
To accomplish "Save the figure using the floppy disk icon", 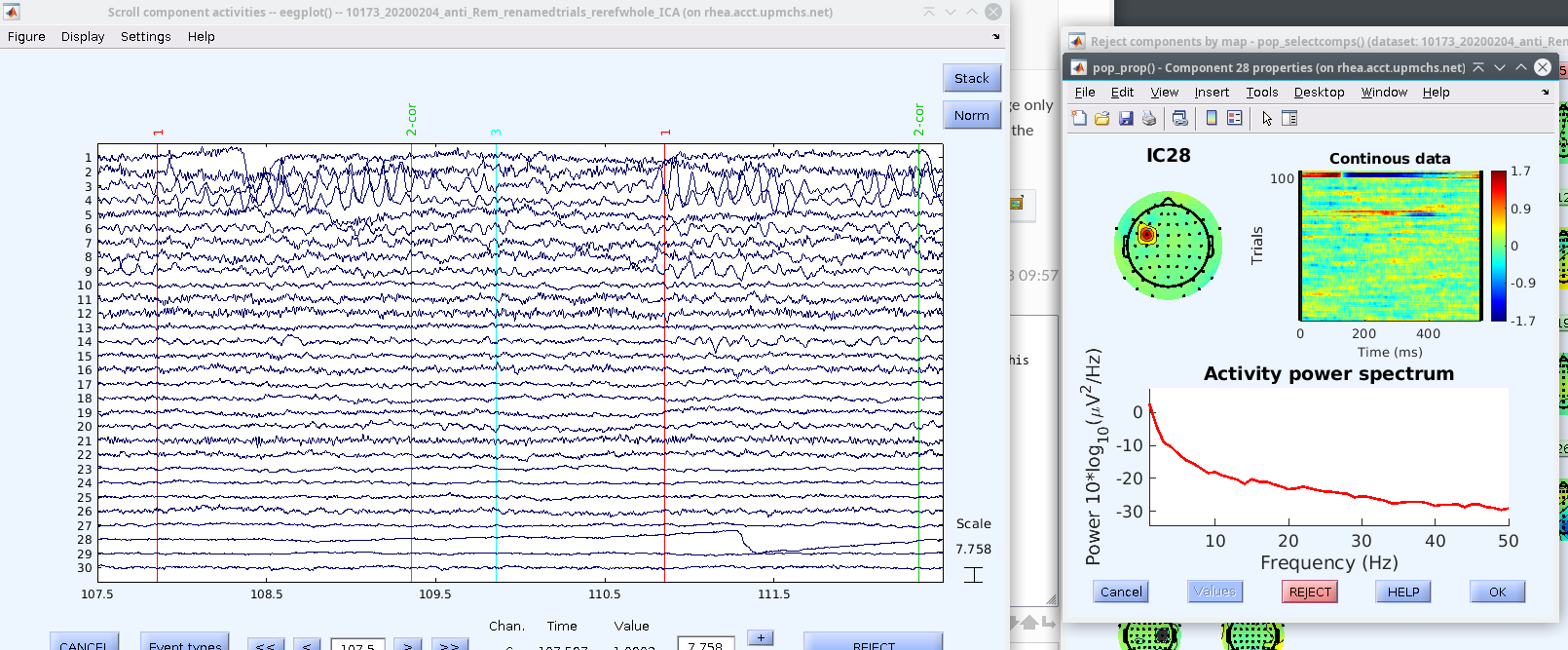I will point(1126,118).
